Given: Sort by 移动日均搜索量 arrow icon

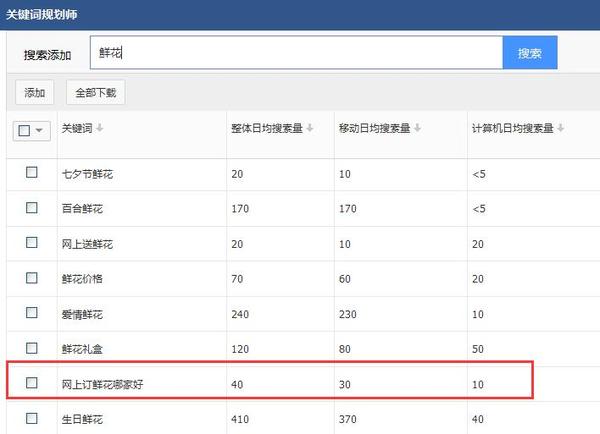Looking at the screenshot, I should (x=417, y=127).
